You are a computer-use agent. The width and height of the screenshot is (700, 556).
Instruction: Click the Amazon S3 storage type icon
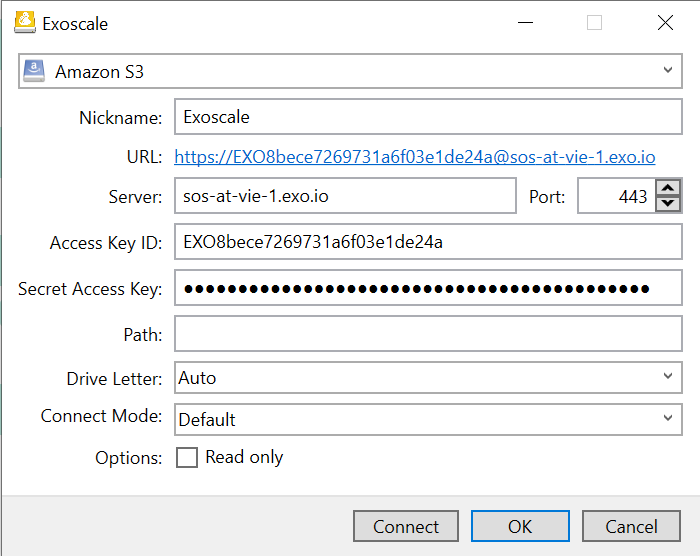[35, 71]
